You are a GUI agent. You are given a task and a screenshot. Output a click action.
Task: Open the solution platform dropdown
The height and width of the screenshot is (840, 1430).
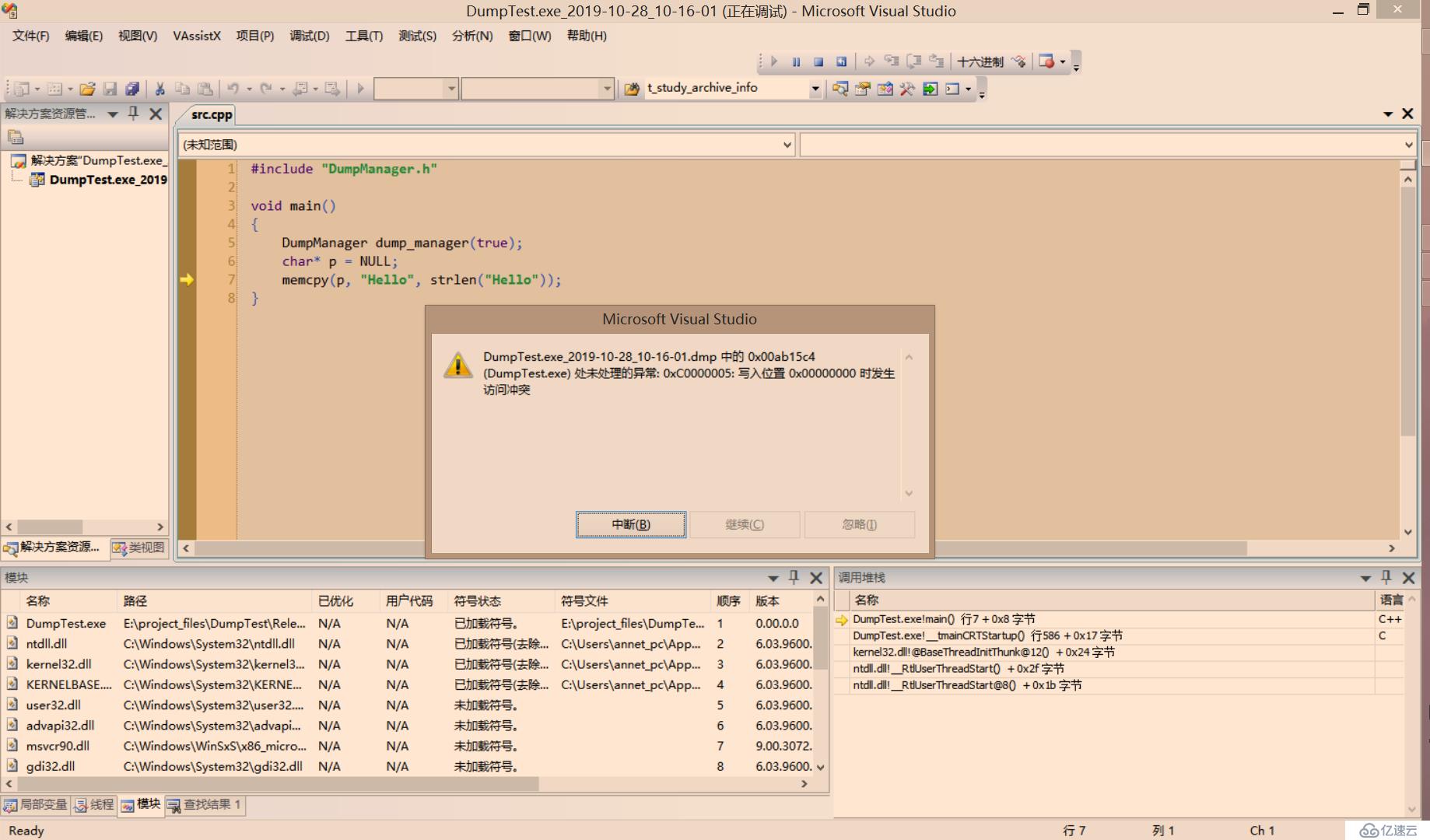607,89
